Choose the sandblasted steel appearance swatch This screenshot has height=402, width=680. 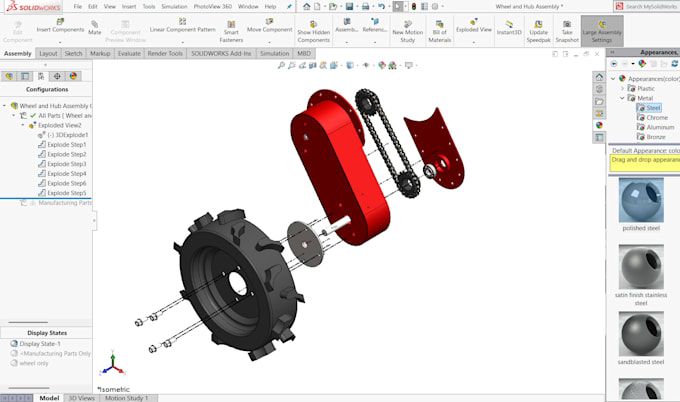pyautogui.click(x=641, y=333)
